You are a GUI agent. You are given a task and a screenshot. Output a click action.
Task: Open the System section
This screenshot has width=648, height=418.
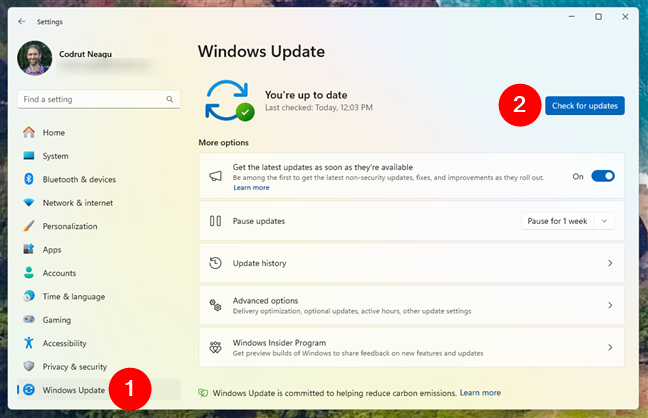click(99, 156)
